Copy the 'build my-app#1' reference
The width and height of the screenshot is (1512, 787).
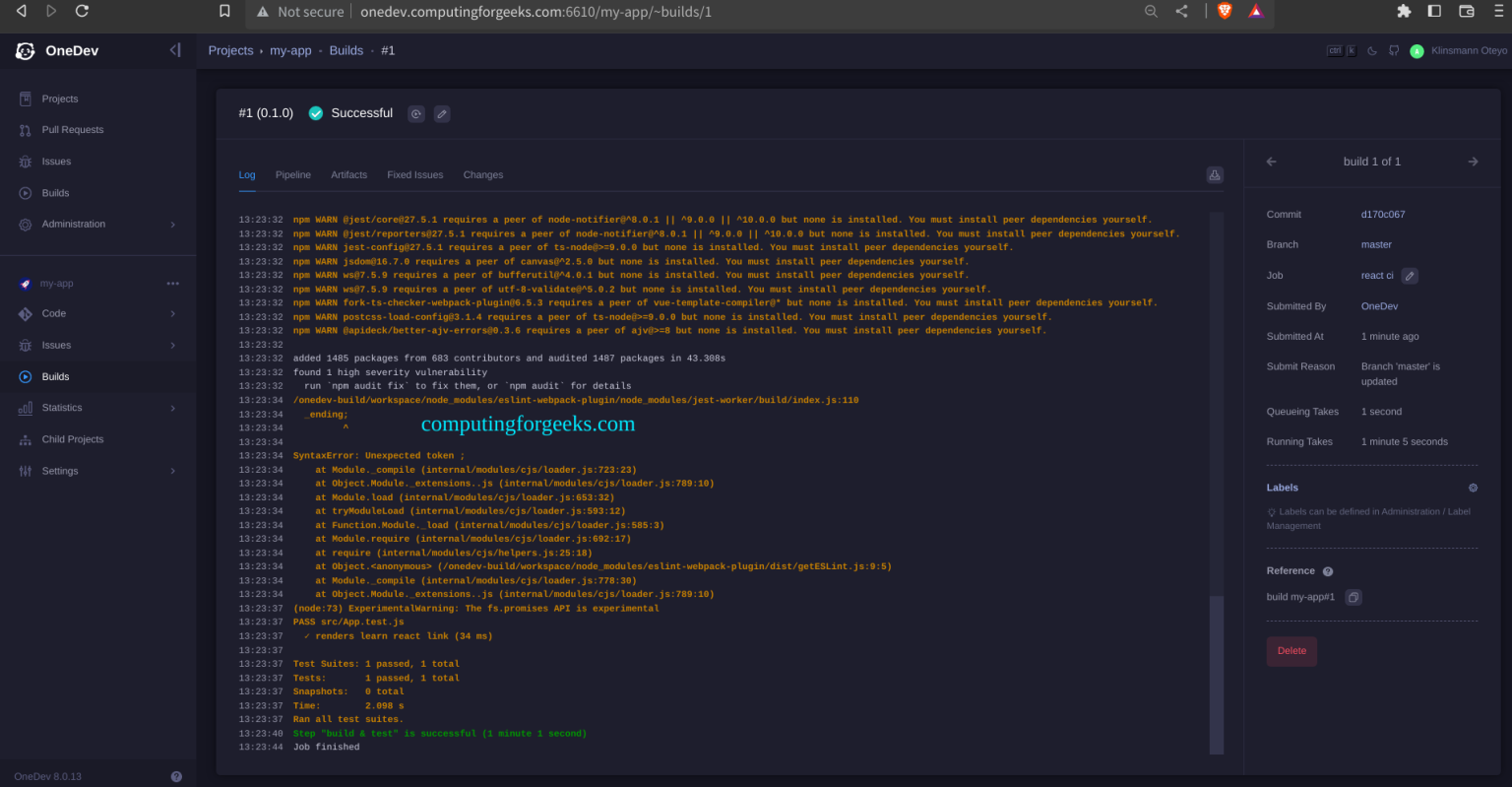click(x=1353, y=597)
